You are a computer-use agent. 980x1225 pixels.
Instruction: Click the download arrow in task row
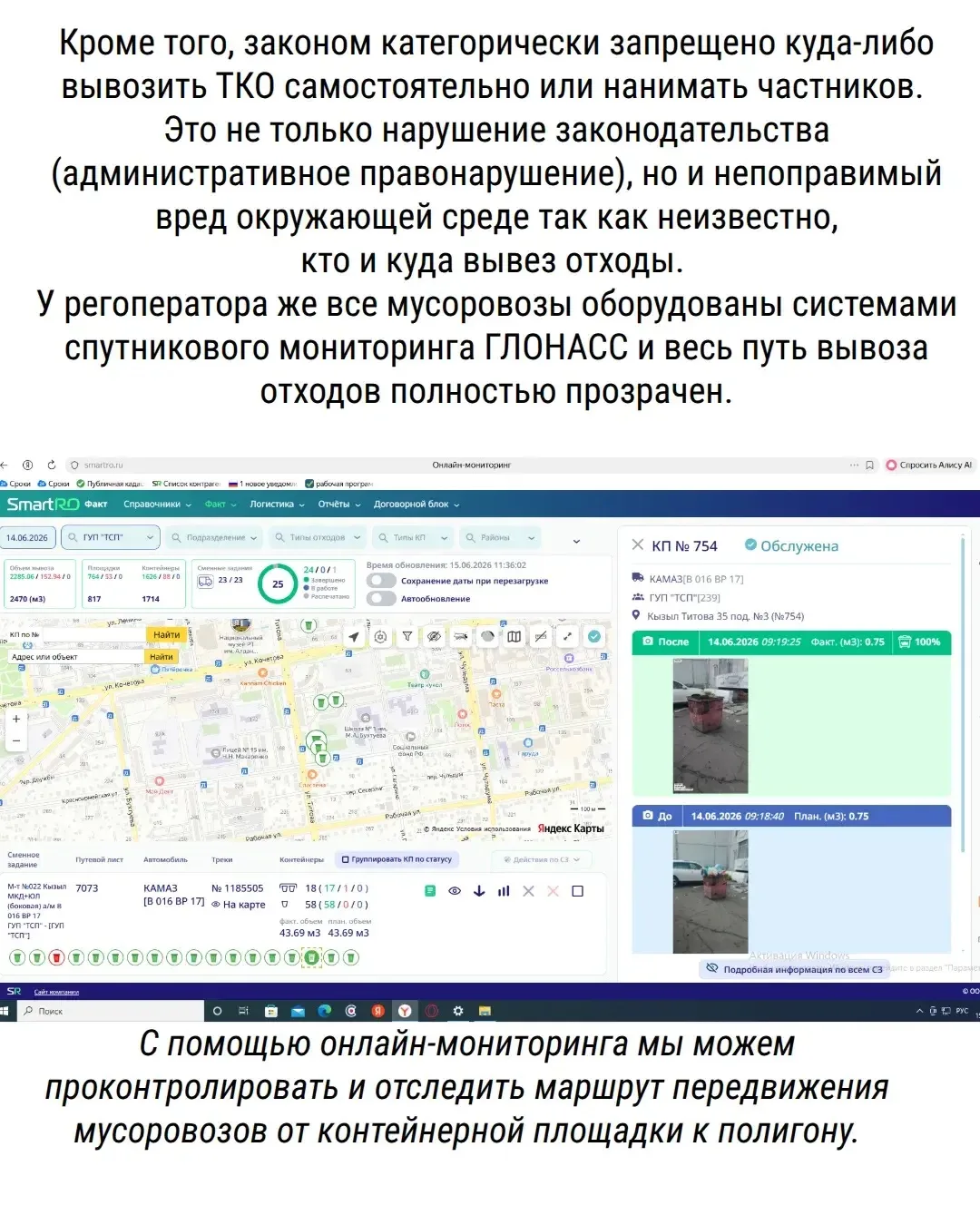(x=479, y=891)
